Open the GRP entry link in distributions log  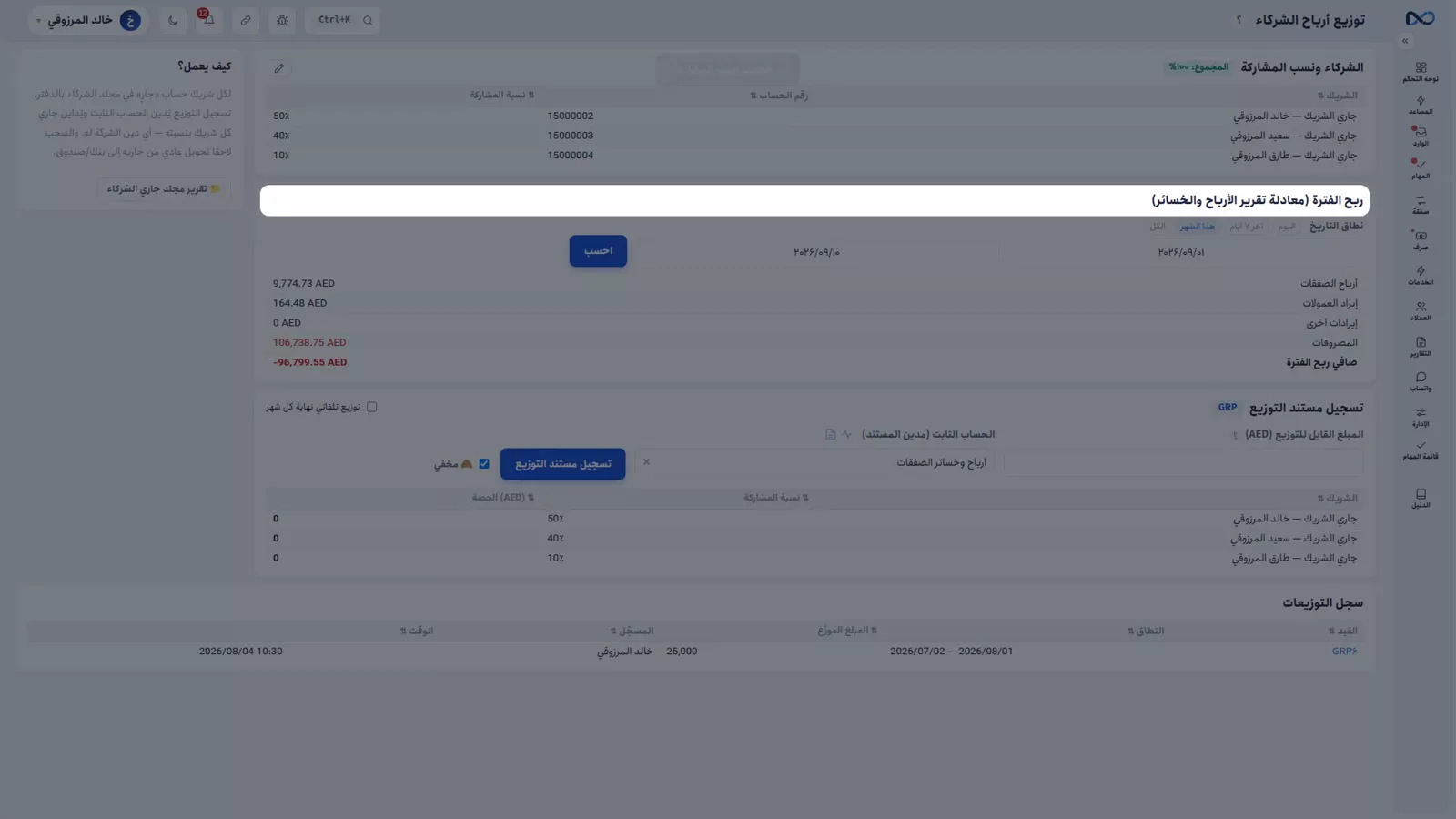[1344, 652]
